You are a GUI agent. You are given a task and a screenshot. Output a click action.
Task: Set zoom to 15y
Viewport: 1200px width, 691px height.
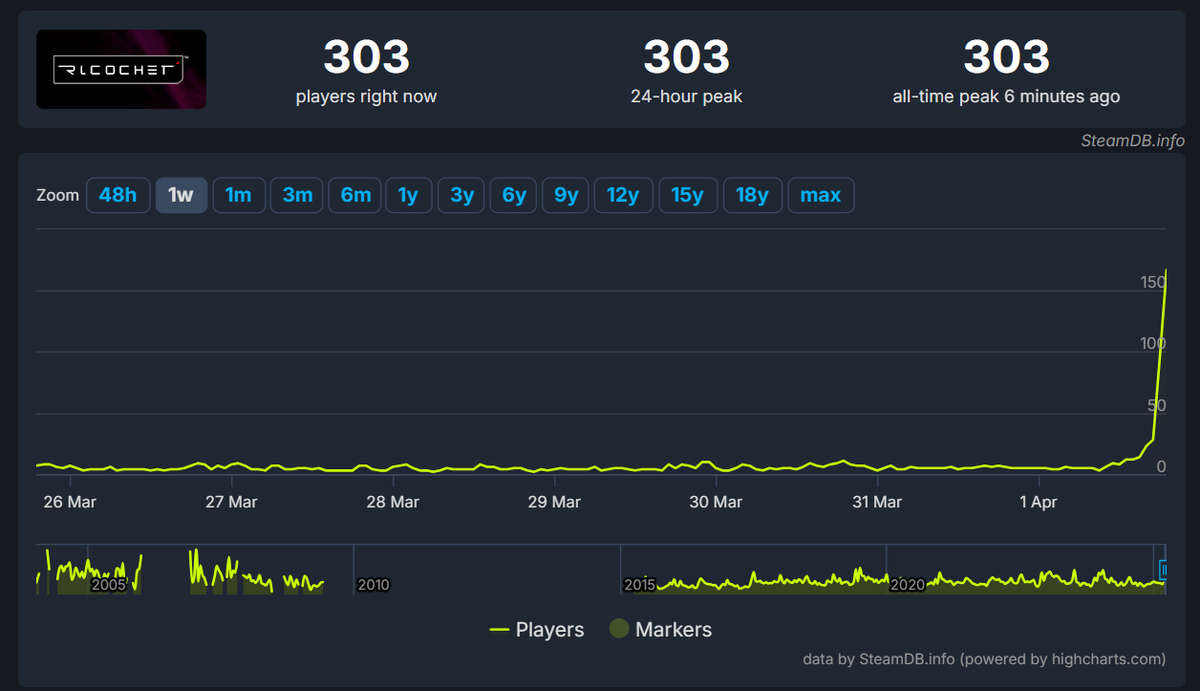pos(687,195)
